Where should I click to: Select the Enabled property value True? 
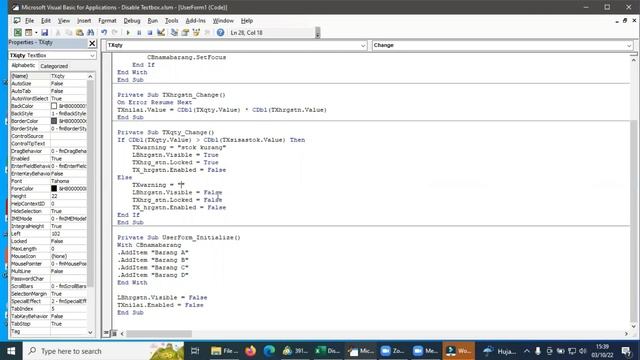(x=68, y=159)
